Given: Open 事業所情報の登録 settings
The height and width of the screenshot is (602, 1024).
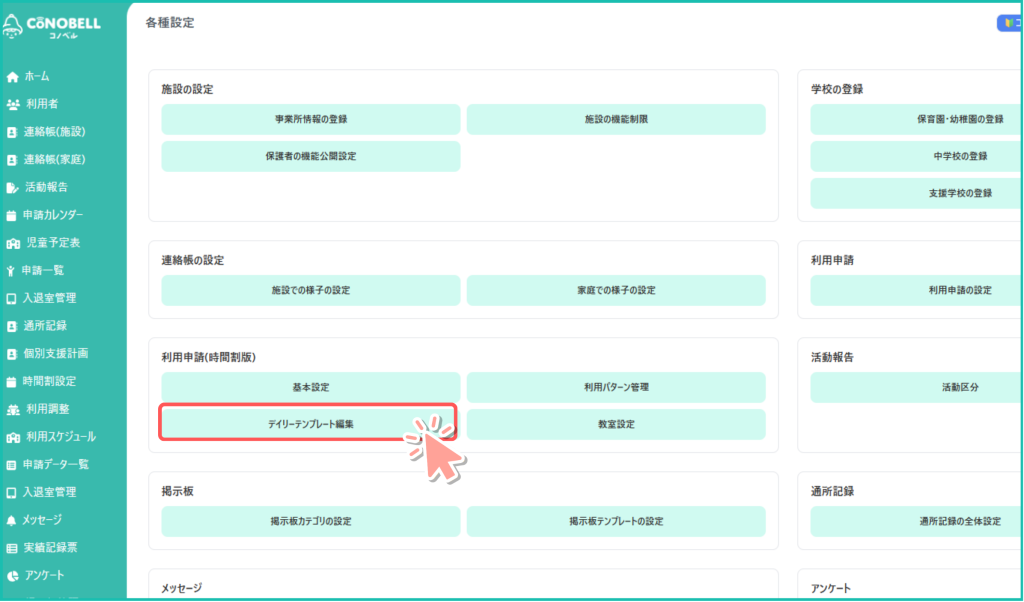Looking at the screenshot, I should point(310,119).
